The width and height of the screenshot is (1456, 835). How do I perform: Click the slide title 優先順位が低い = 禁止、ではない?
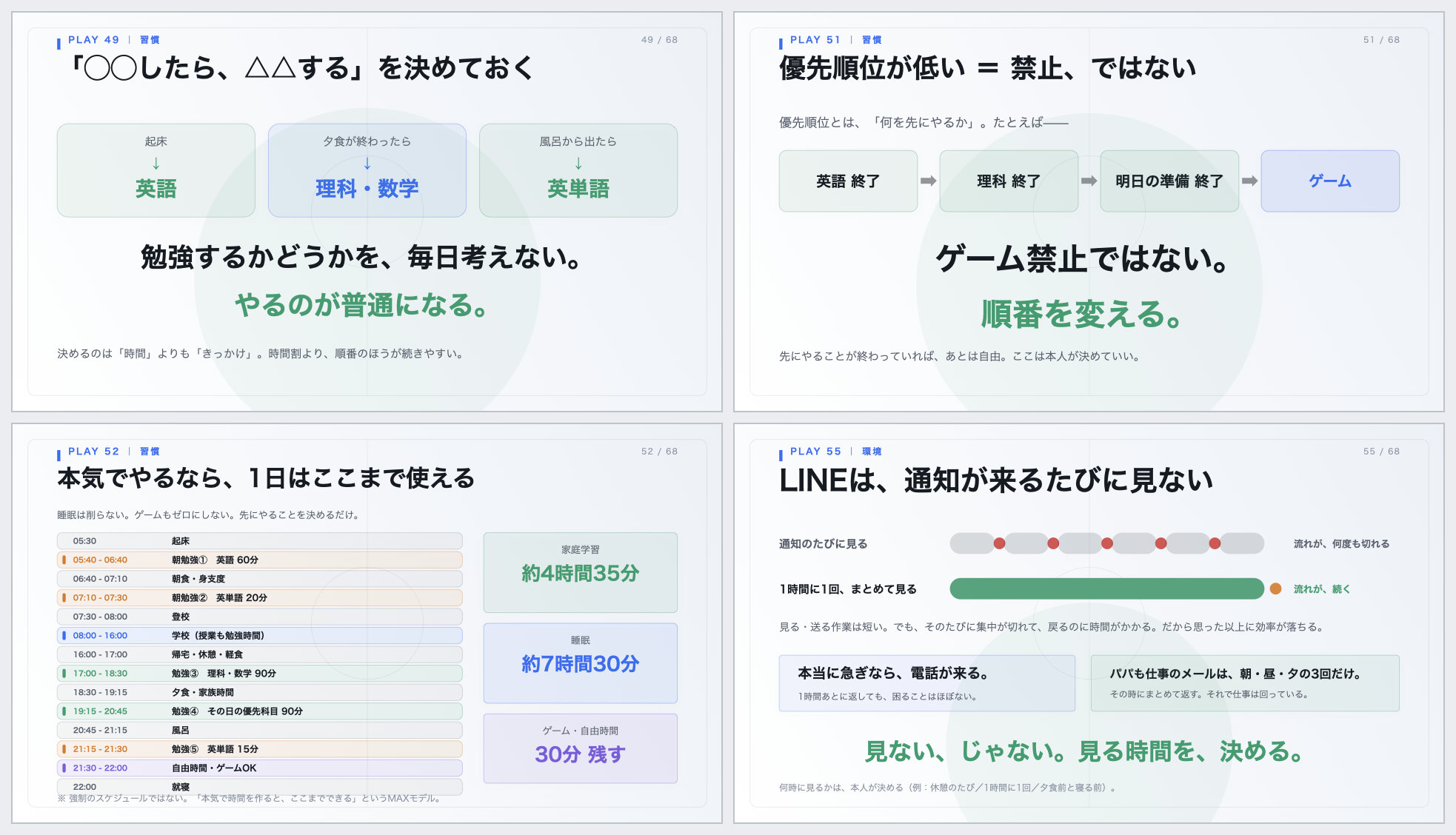coord(987,68)
